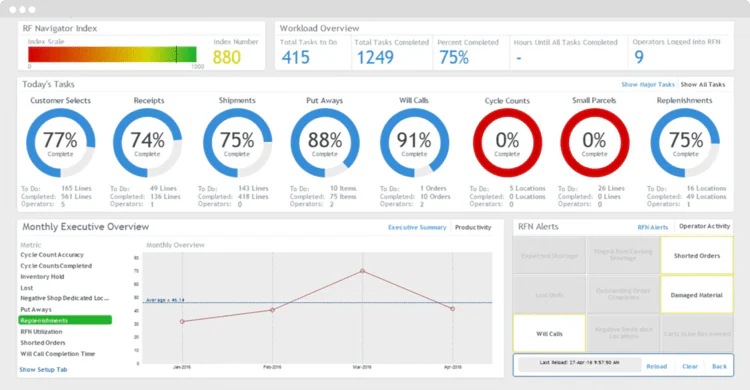Click the Replenishments 75% donut chart
750x390 pixels.
(x=685, y=143)
